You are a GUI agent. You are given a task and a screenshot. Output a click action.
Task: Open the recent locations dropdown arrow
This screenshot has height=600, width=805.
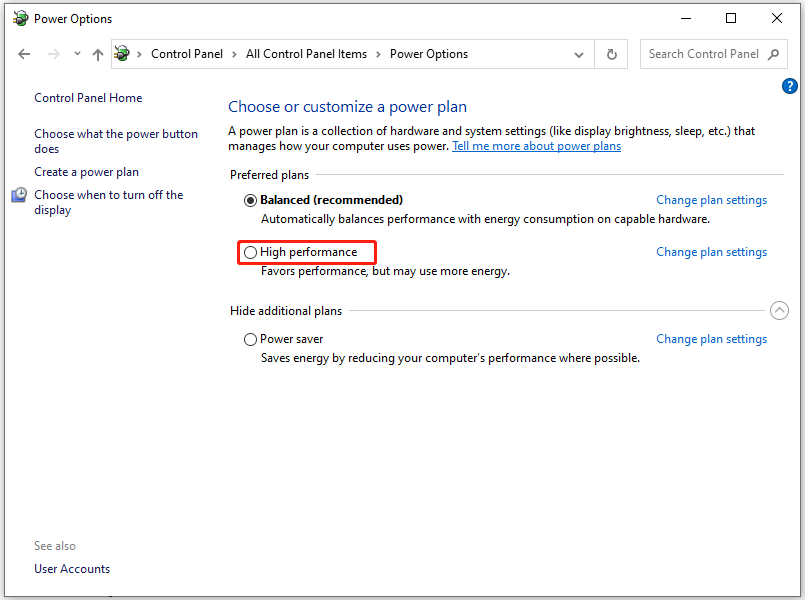pos(77,53)
